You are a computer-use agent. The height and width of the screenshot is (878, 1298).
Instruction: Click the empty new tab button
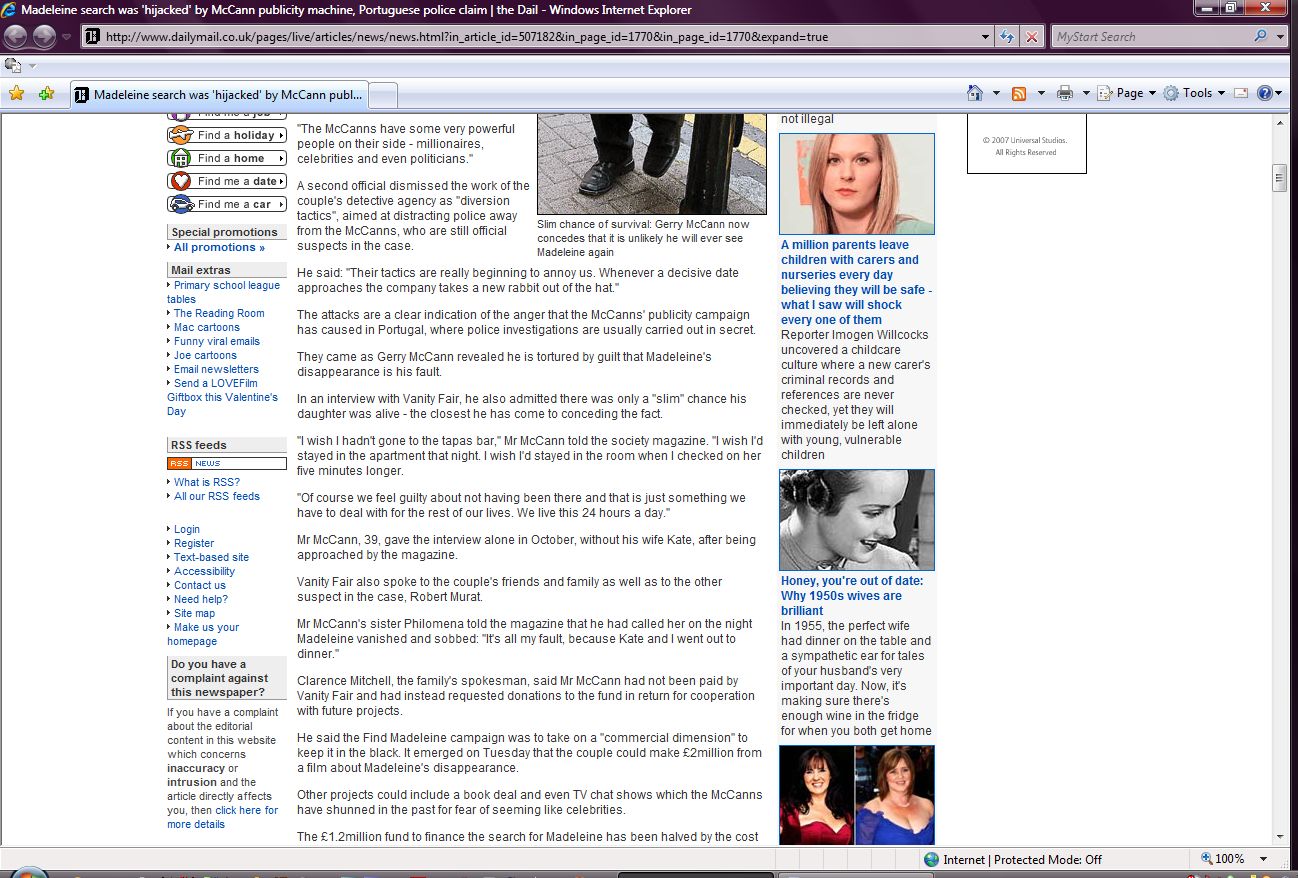[384, 95]
